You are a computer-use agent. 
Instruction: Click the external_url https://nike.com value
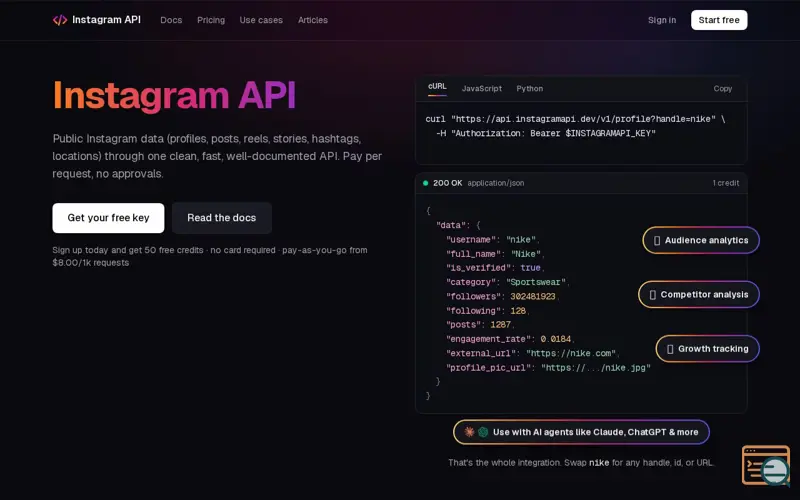point(571,353)
